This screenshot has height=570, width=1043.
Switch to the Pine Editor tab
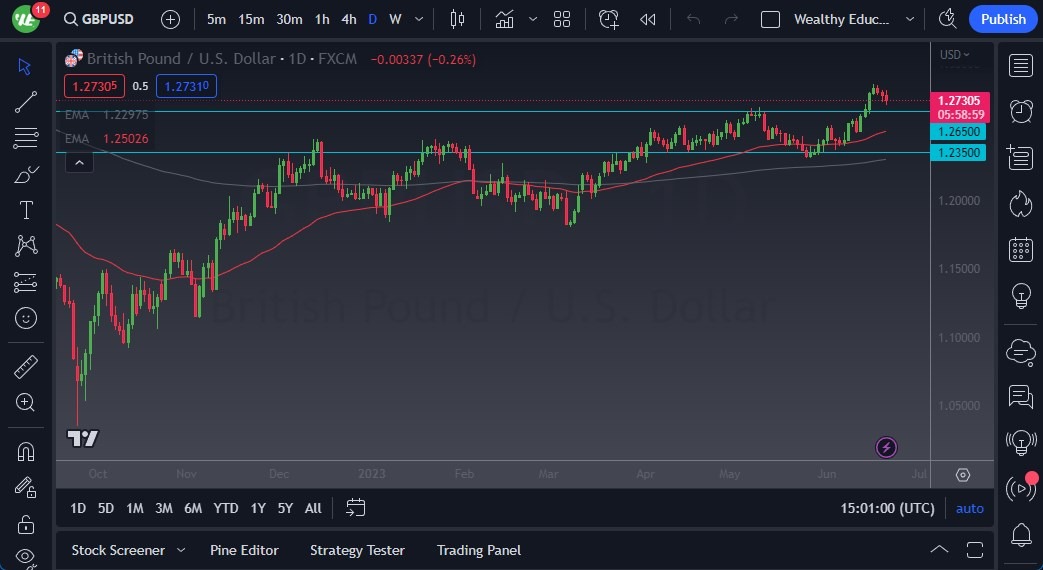[x=244, y=550]
